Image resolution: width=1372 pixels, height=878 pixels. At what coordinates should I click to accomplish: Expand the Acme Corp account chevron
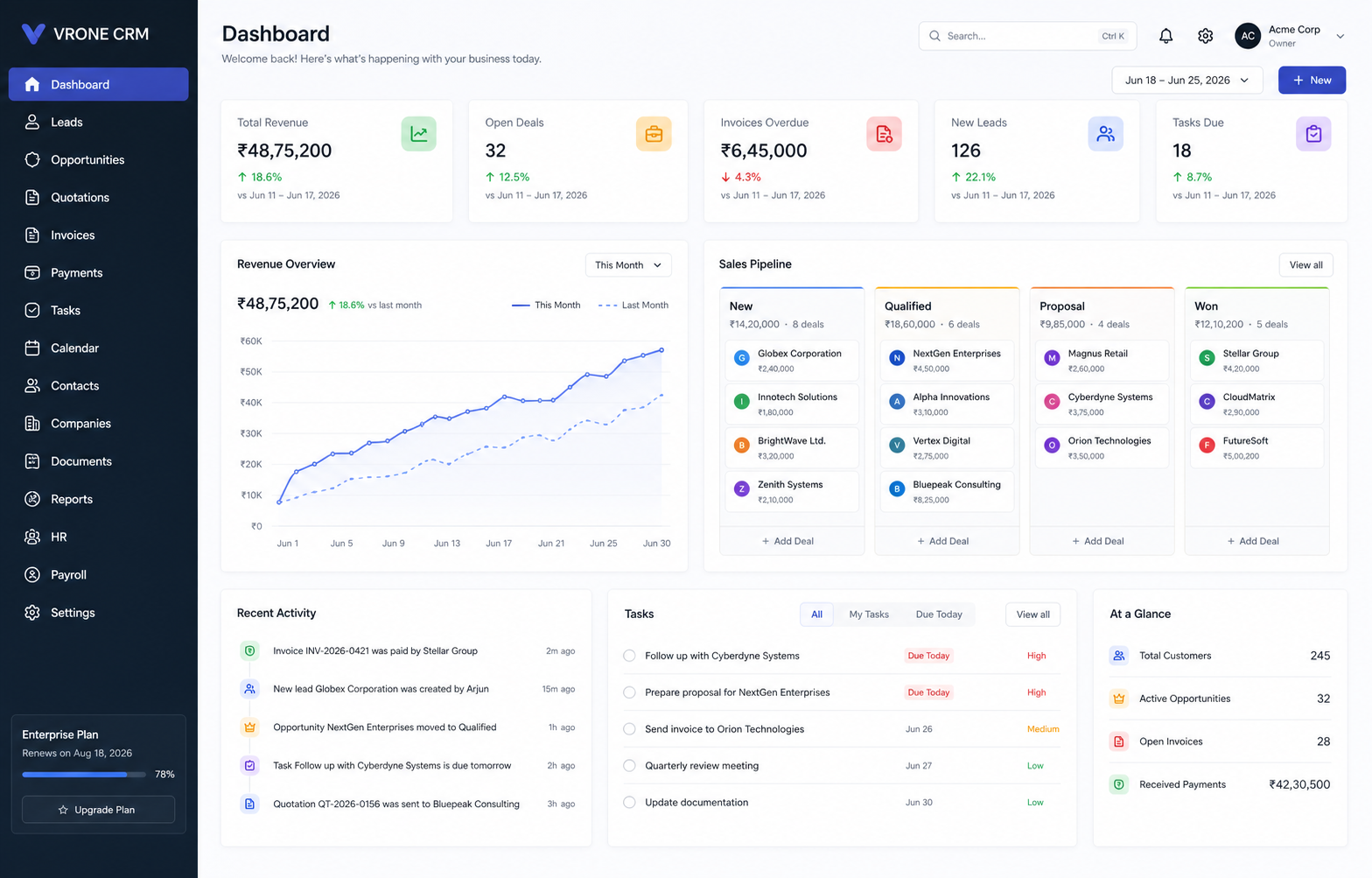[x=1340, y=36]
